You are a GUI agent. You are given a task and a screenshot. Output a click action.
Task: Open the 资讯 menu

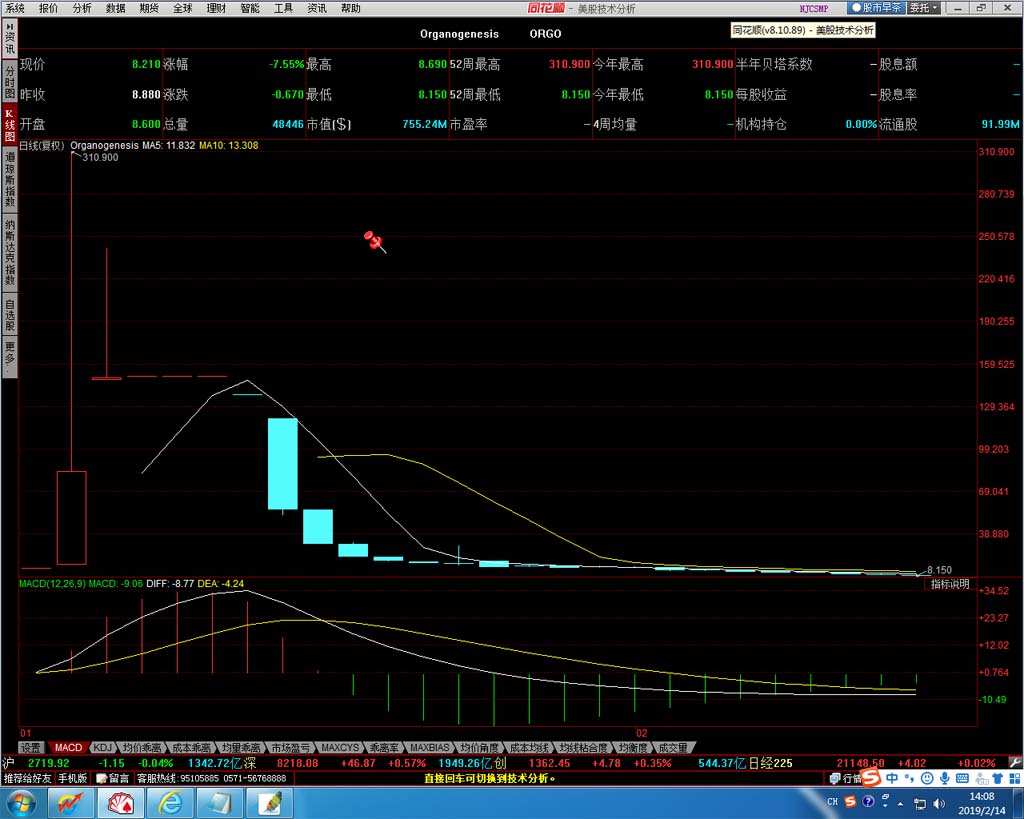click(317, 8)
